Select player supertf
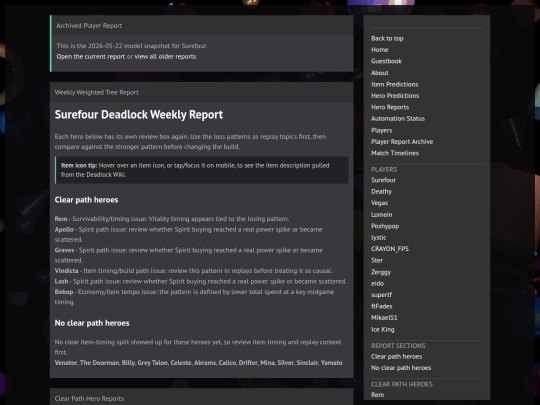 coord(381,295)
